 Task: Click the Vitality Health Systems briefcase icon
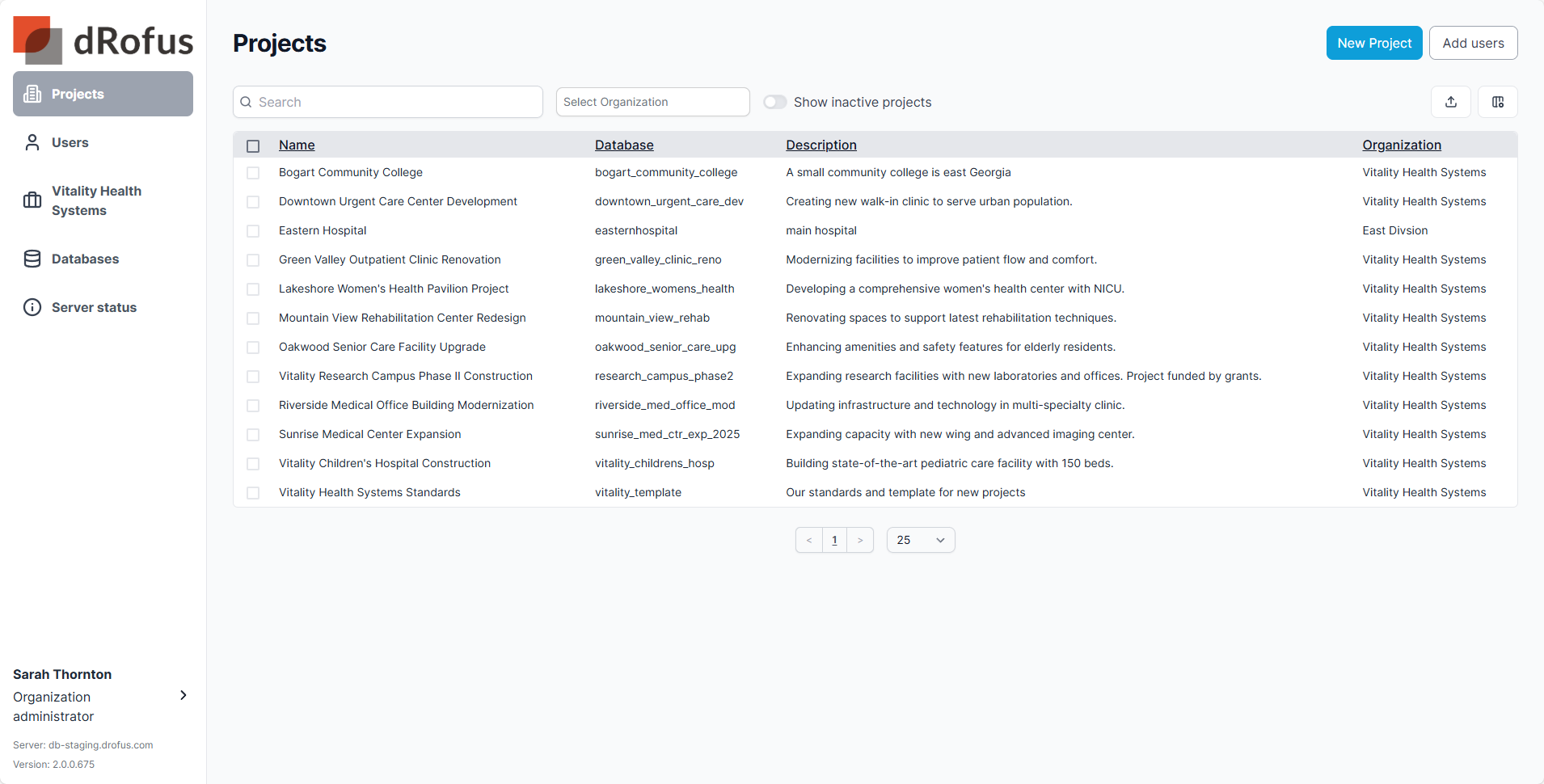(32, 200)
